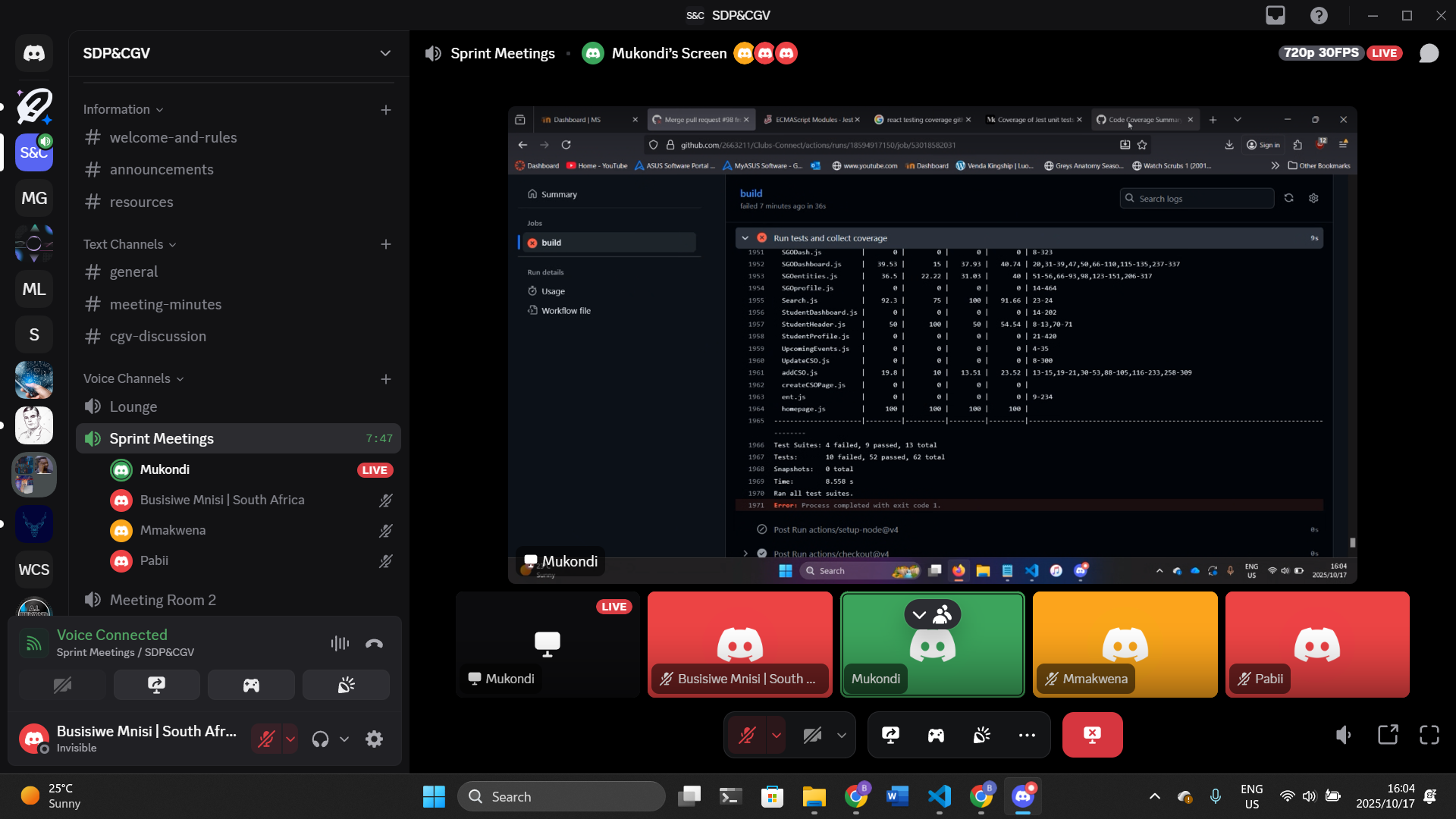Image resolution: width=1456 pixels, height=819 pixels.
Task: Open User Settings gear icon
Action: [375, 739]
